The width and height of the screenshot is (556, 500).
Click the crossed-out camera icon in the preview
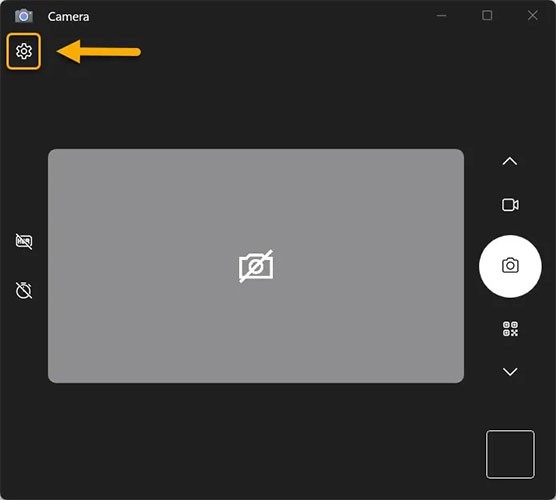(256, 266)
